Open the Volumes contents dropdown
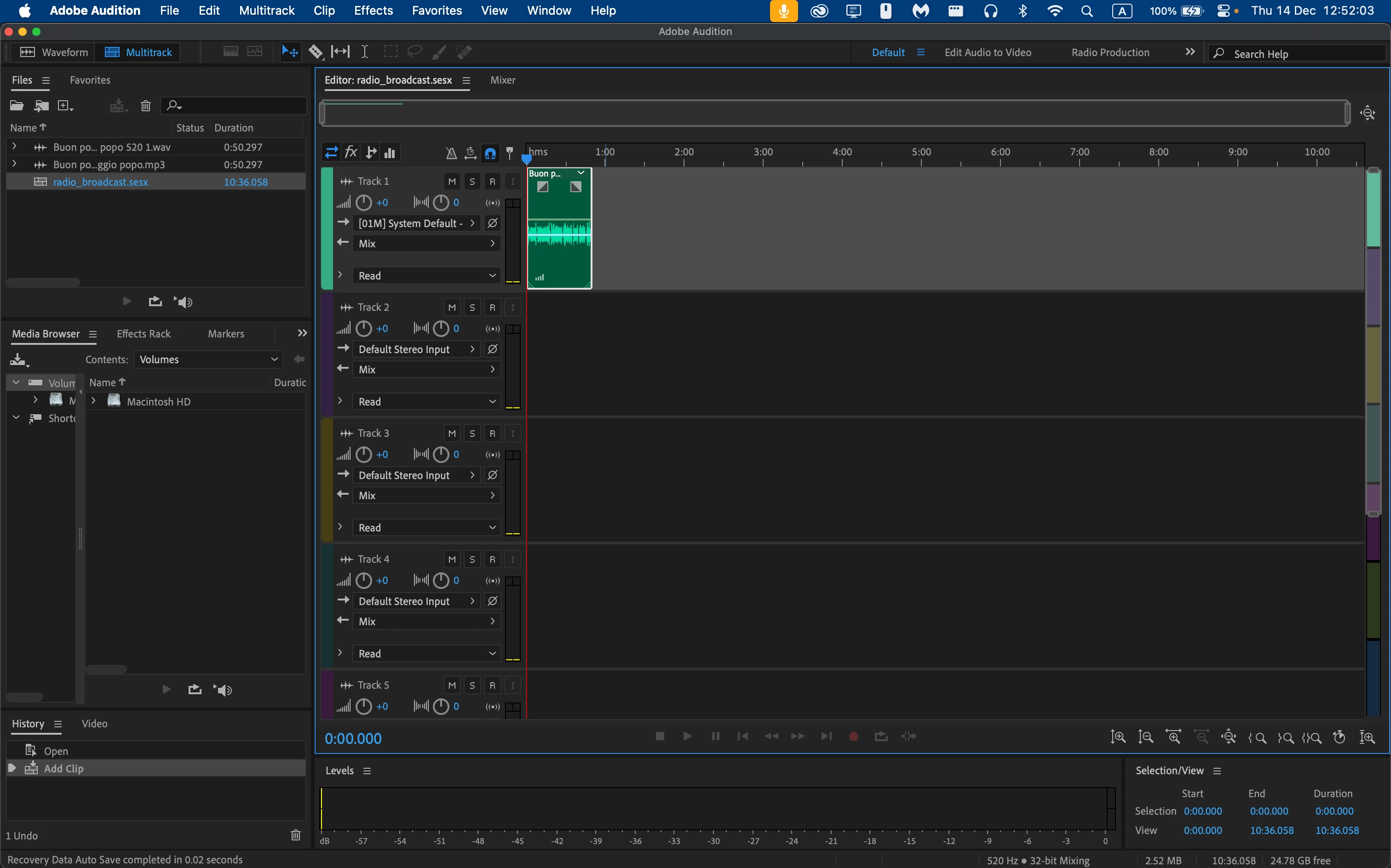Screen dimensions: 1391x868 click(208, 360)
